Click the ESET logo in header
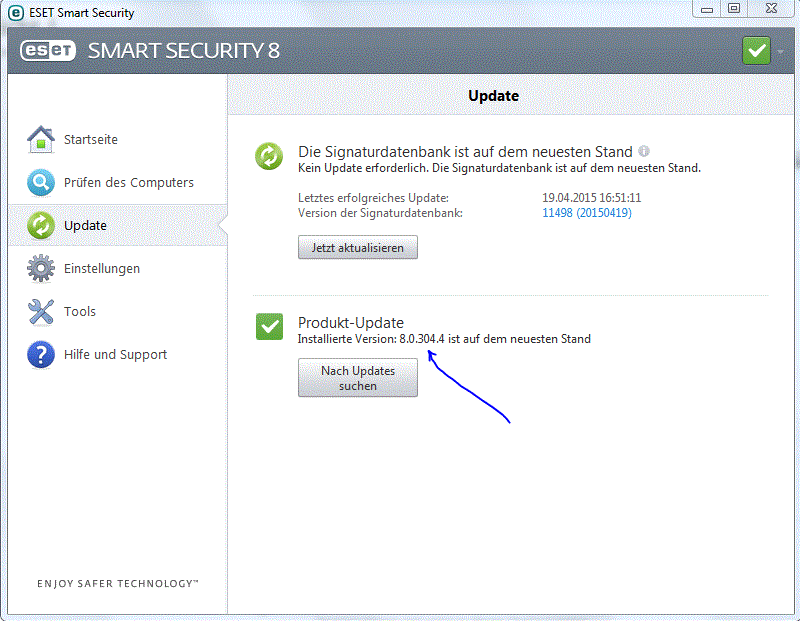The width and height of the screenshot is (800, 621). click(49, 50)
